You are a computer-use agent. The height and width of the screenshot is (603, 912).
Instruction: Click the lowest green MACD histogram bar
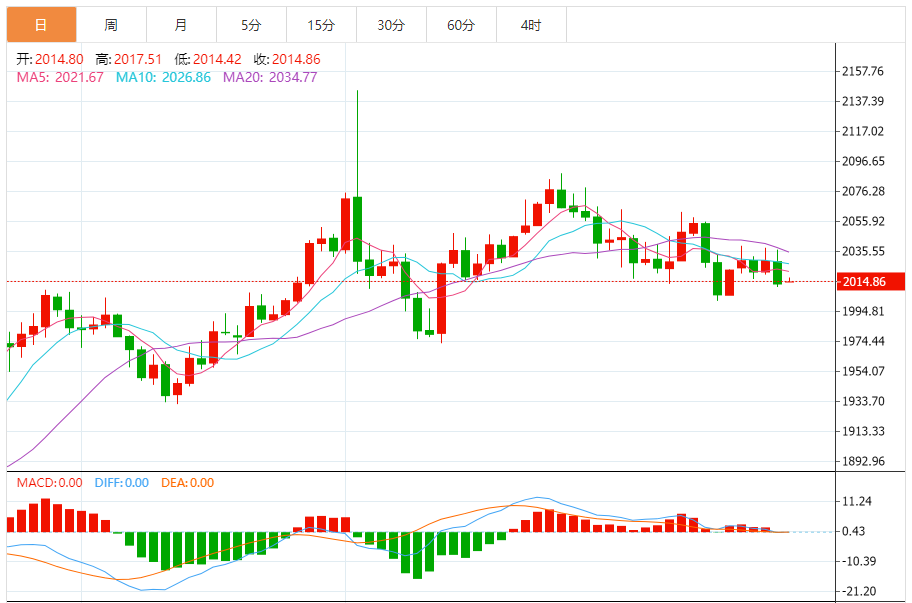417,555
